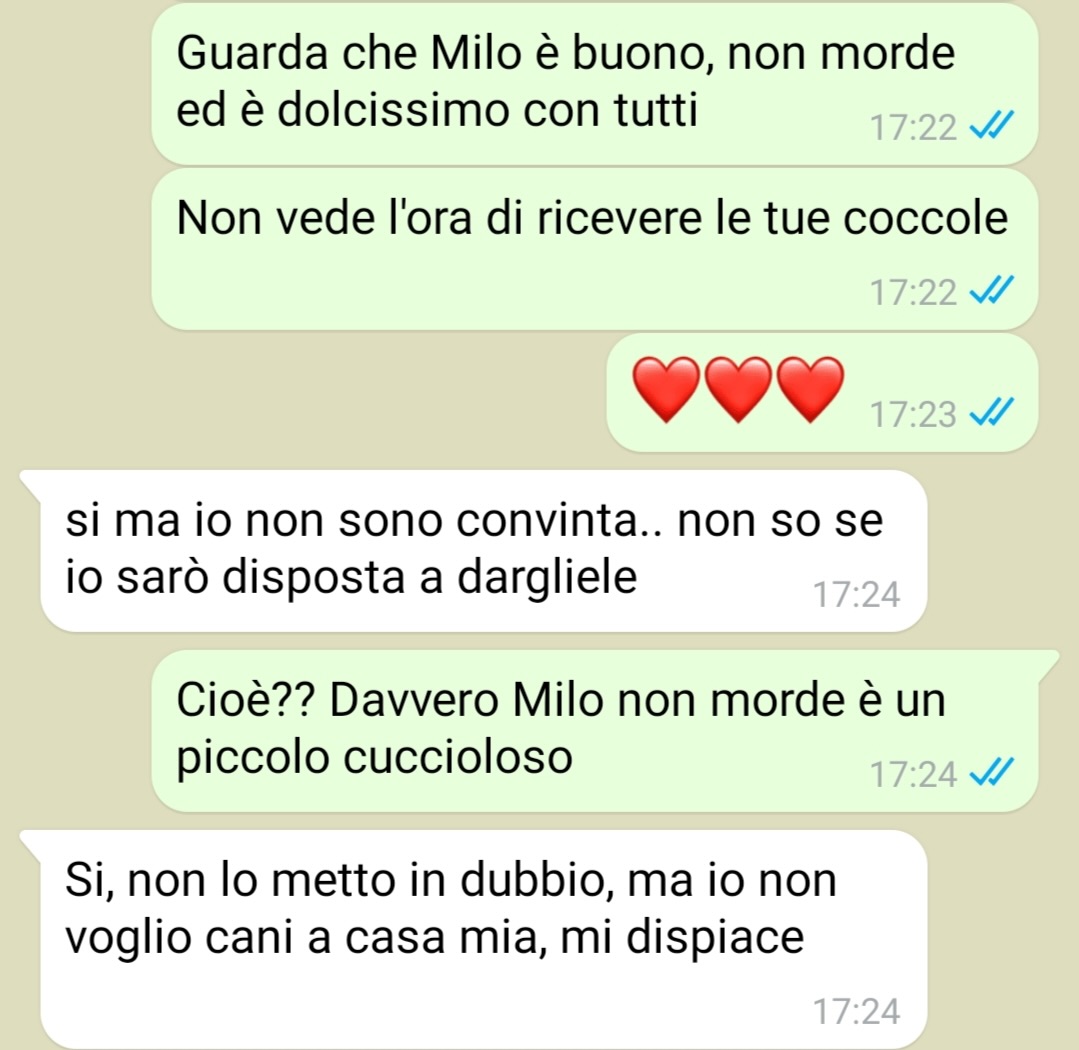Screen dimensions: 1079x1050
Task: Select the 'Cioè?? Davvero Milo non morde' message
Action: point(595,731)
